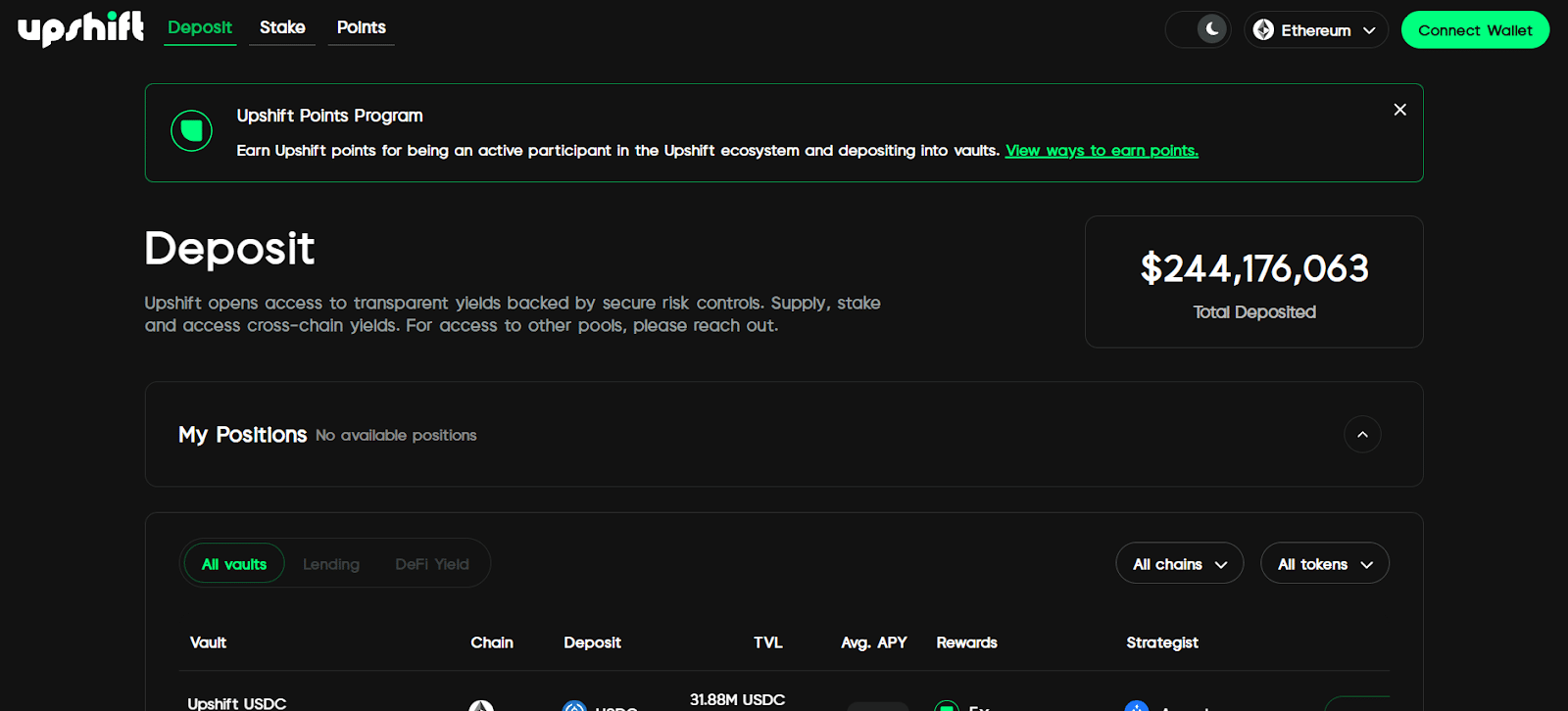Collapse the My Positions section
Image resolution: width=1568 pixels, height=711 pixels.
pyautogui.click(x=1362, y=434)
